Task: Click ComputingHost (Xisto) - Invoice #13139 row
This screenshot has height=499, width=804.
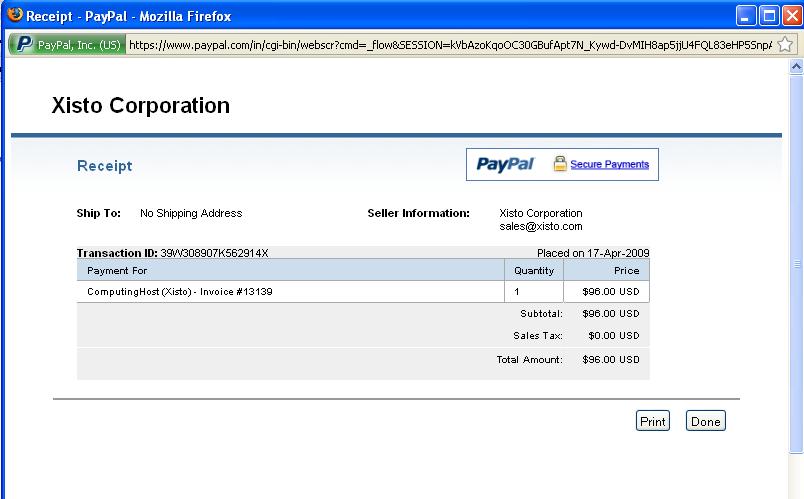Action: point(363,291)
